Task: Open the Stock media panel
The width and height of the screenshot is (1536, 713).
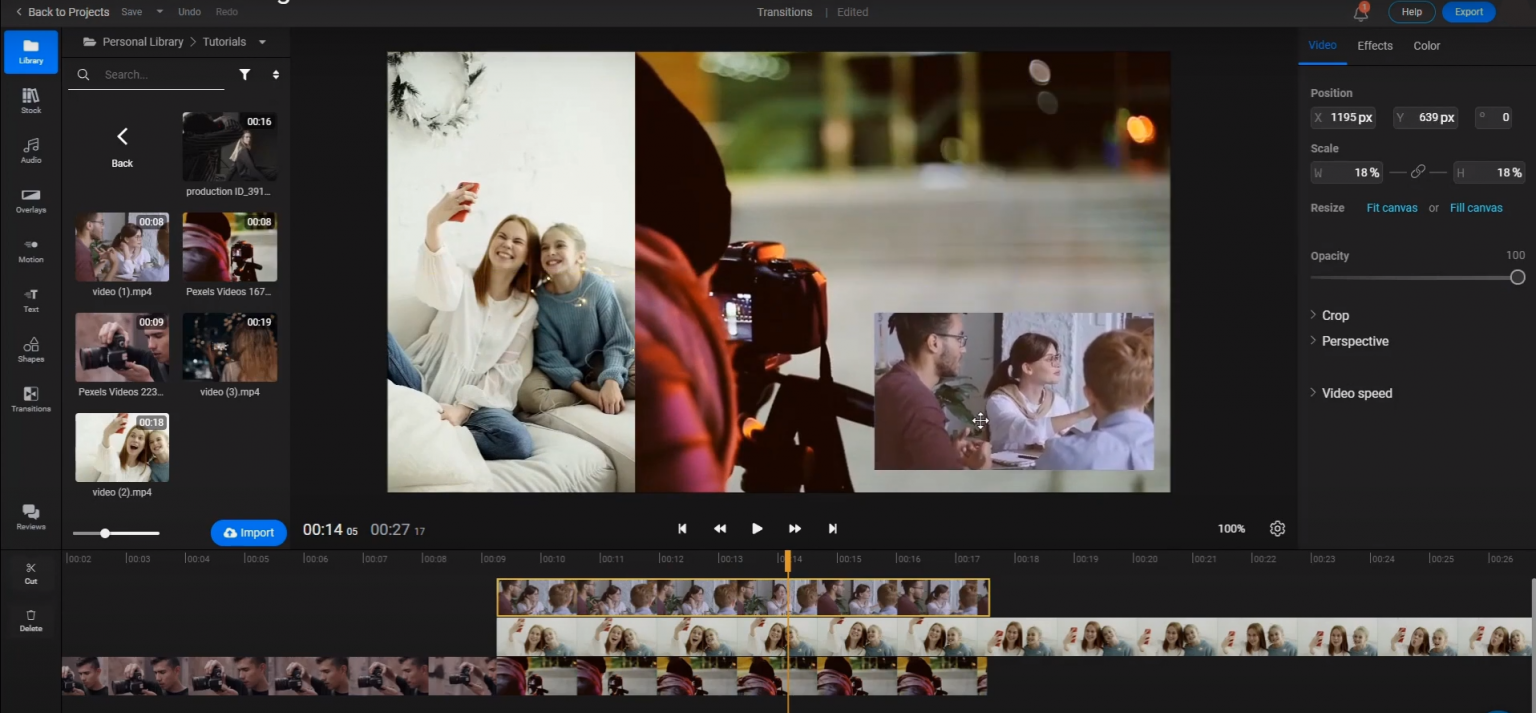Action: (x=31, y=100)
